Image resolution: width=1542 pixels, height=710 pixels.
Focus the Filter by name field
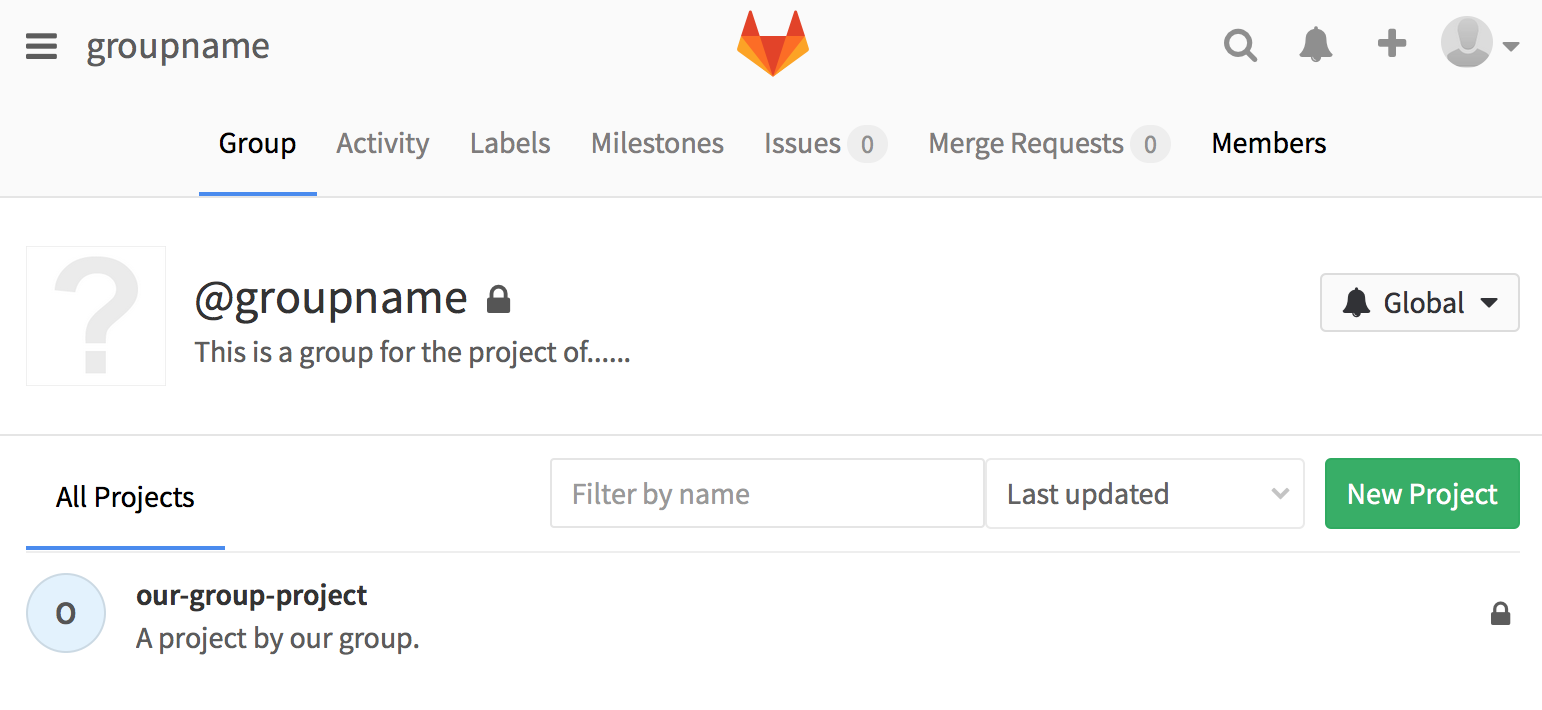[x=767, y=494]
